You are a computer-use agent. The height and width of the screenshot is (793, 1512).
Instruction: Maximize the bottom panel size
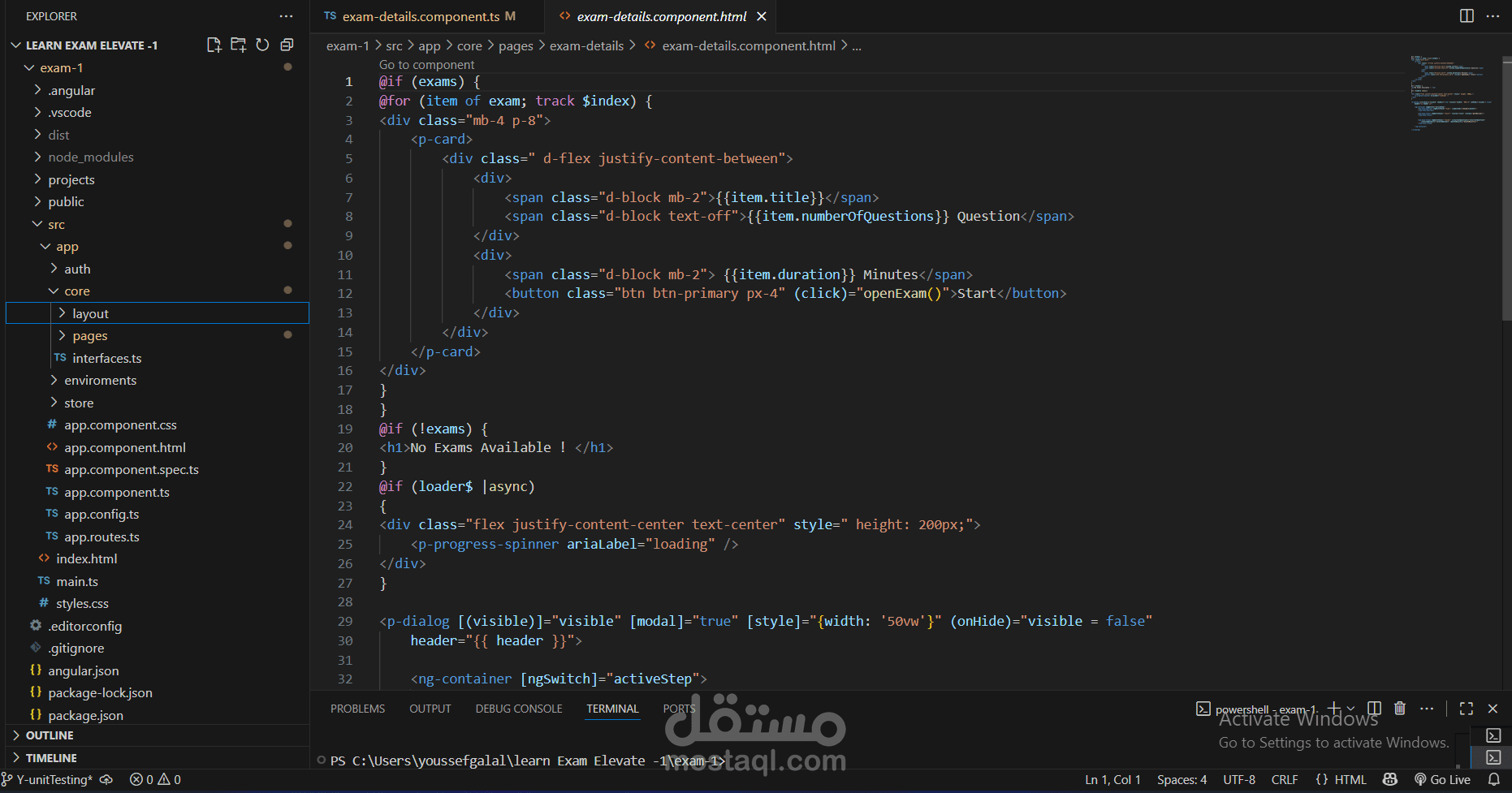pos(1467,709)
